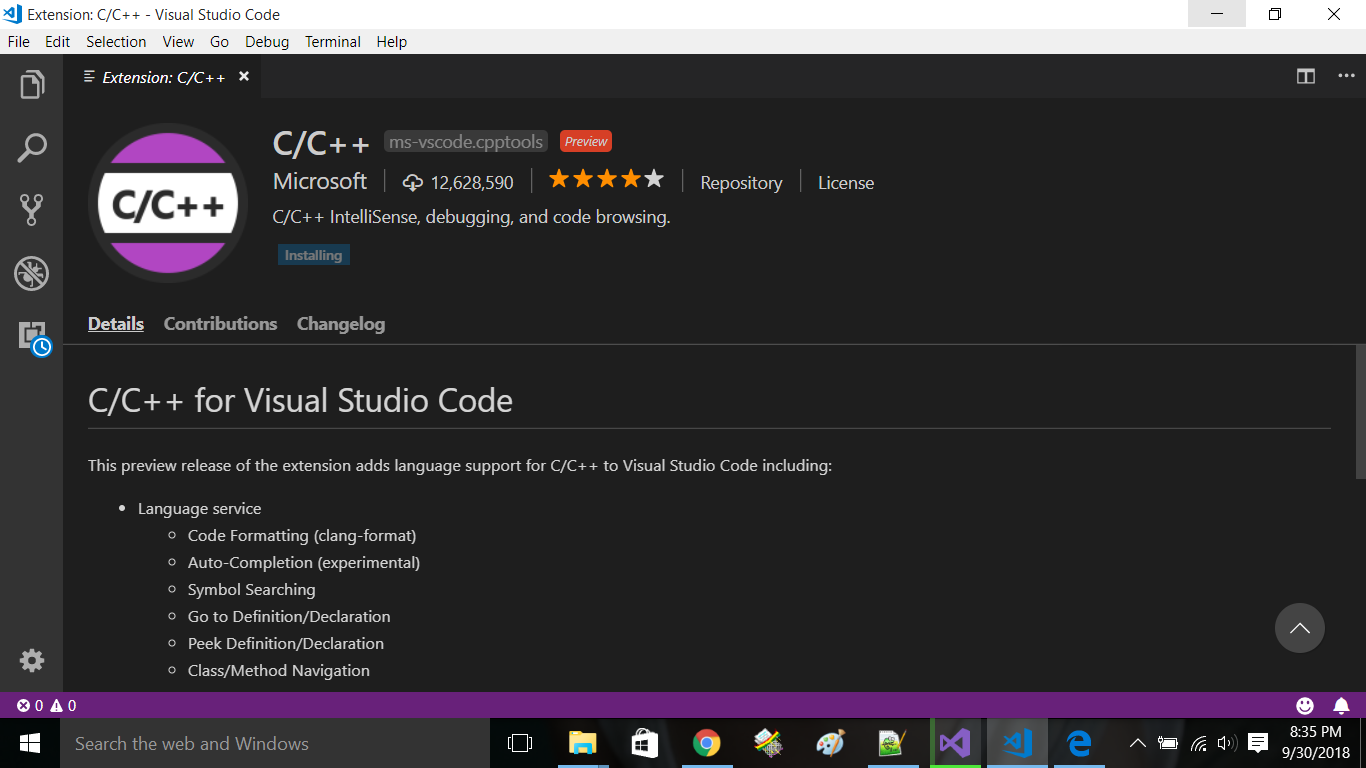The width and height of the screenshot is (1366, 768).
Task: Click the red Preview badge
Action: point(586,142)
